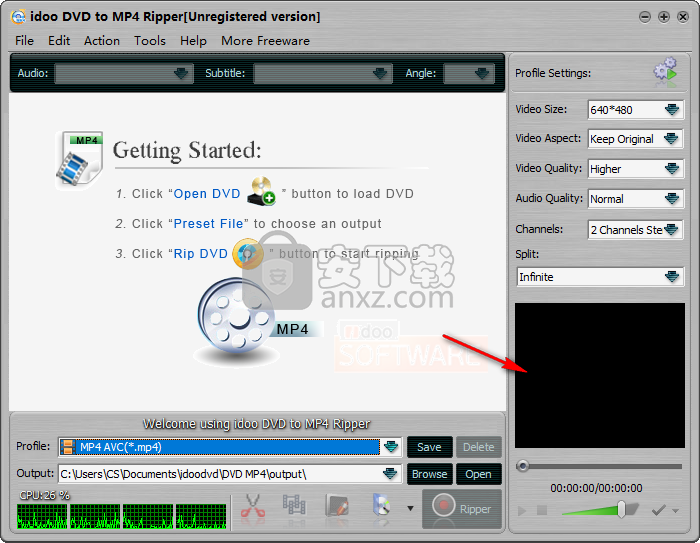
Task: Click the Open DVD disc icon
Action: pos(261,192)
